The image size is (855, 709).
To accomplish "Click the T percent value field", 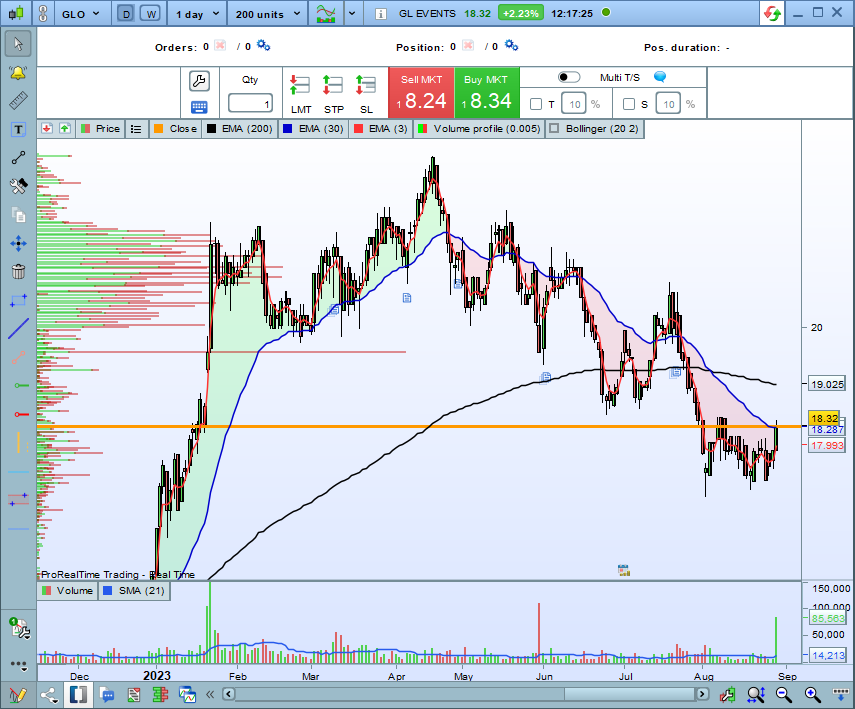I will pyautogui.click(x=574, y=104).
